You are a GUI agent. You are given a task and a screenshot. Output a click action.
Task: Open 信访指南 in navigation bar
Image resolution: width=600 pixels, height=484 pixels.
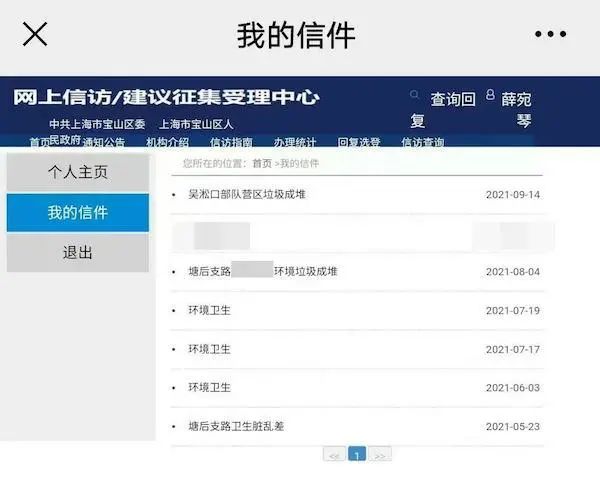pos(231,142)
